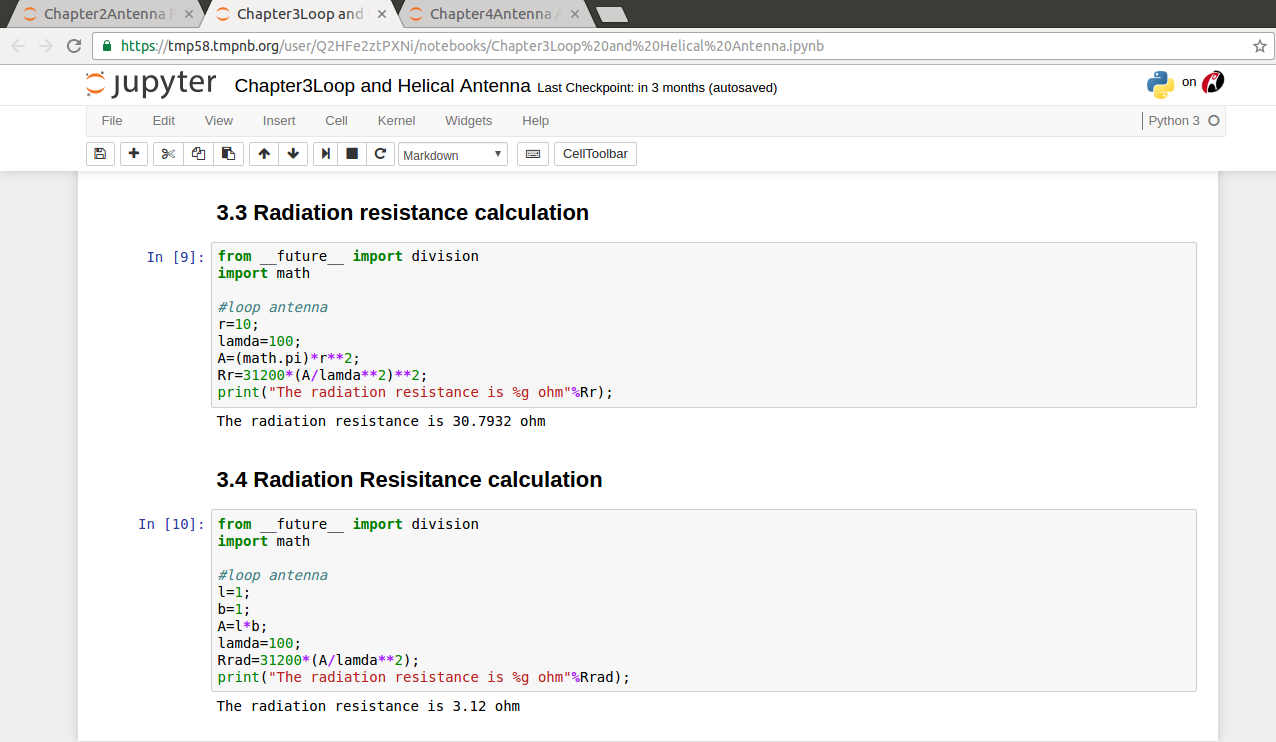Screen dimensions: 1276x742
Task: Click In [10] prompt label
Action: tap(171, 524)
